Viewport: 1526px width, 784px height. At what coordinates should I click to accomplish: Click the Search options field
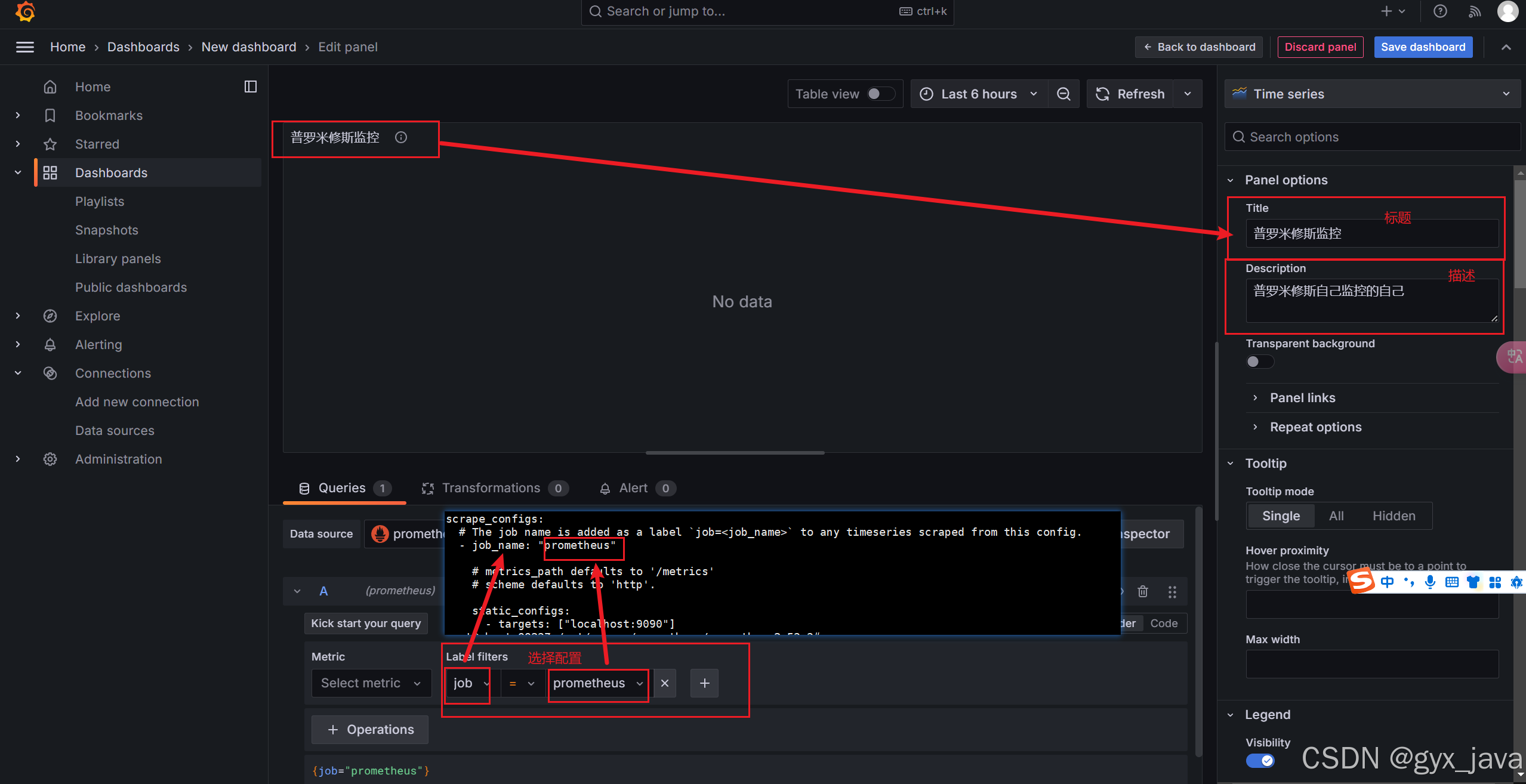click(1373, 137)
